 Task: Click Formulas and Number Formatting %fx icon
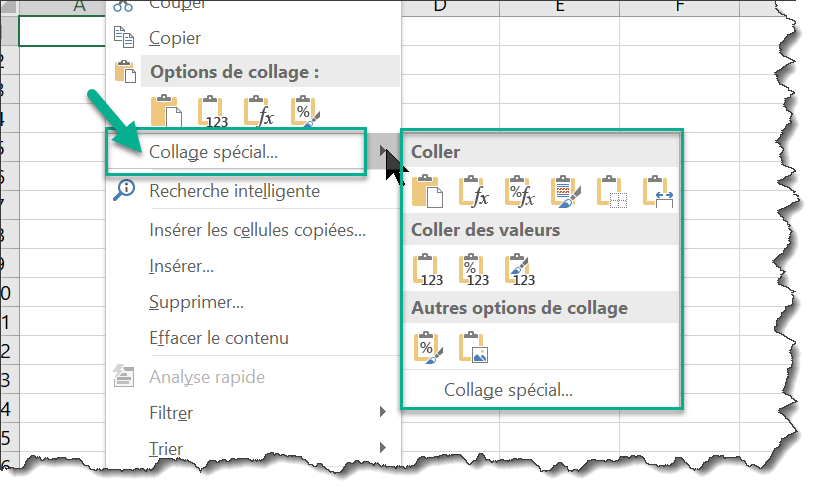(x=519, y=191)
